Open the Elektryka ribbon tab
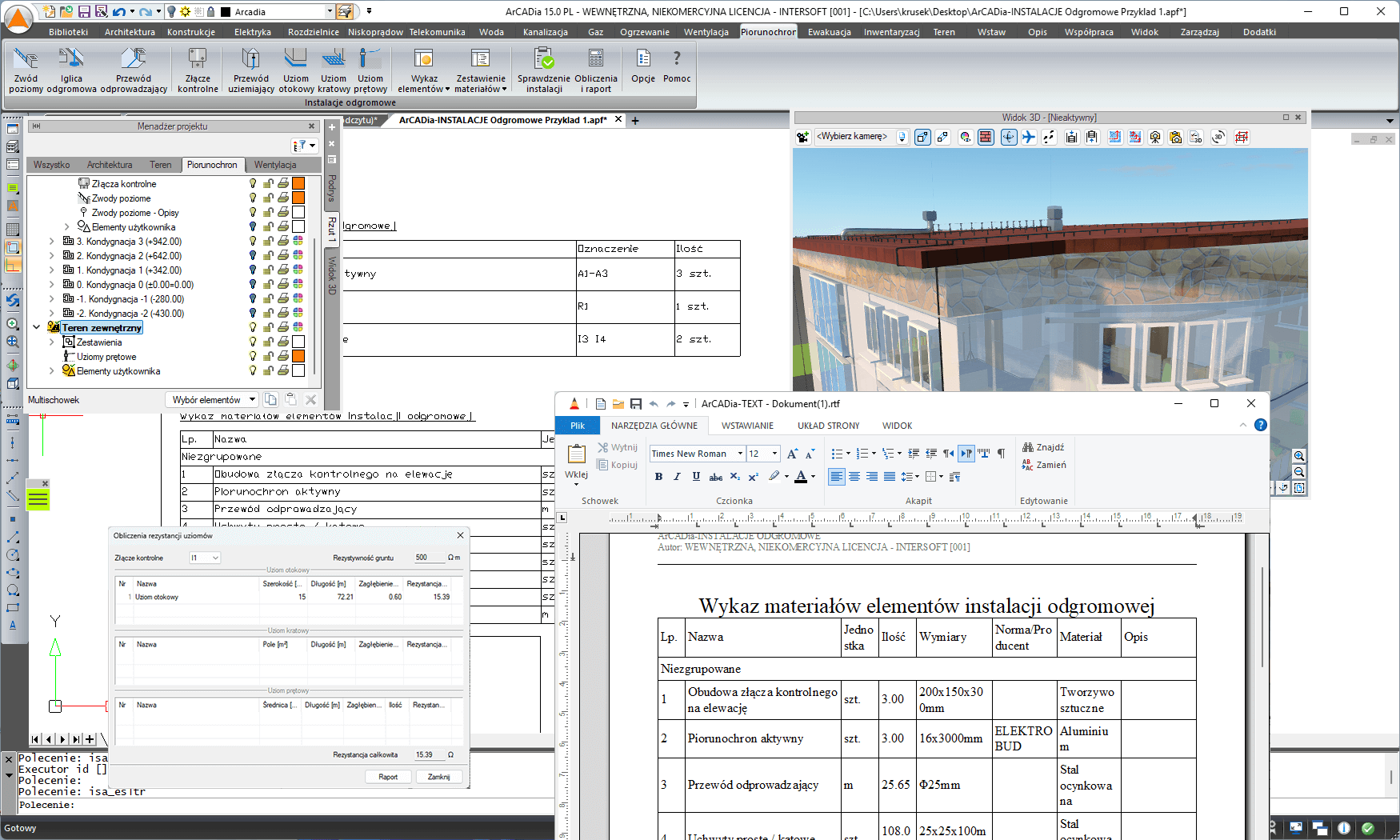The image size is (1400, 840). tap(253, 32)
